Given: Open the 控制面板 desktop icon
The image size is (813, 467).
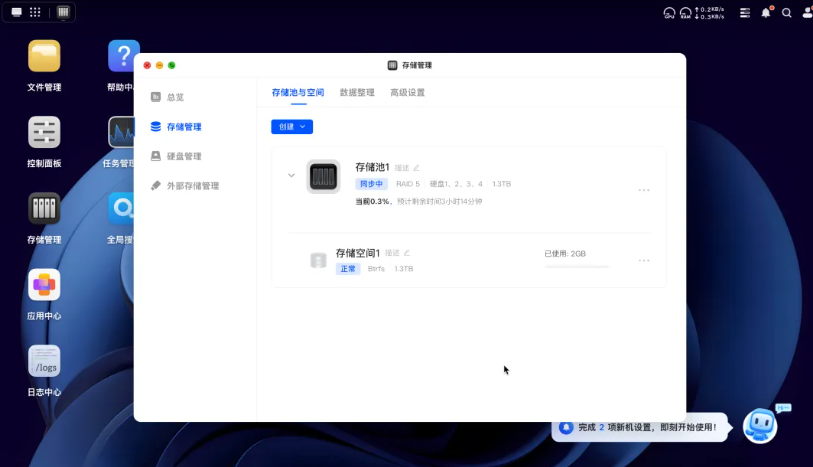Looking at the screenshot, I should point(44,132).
